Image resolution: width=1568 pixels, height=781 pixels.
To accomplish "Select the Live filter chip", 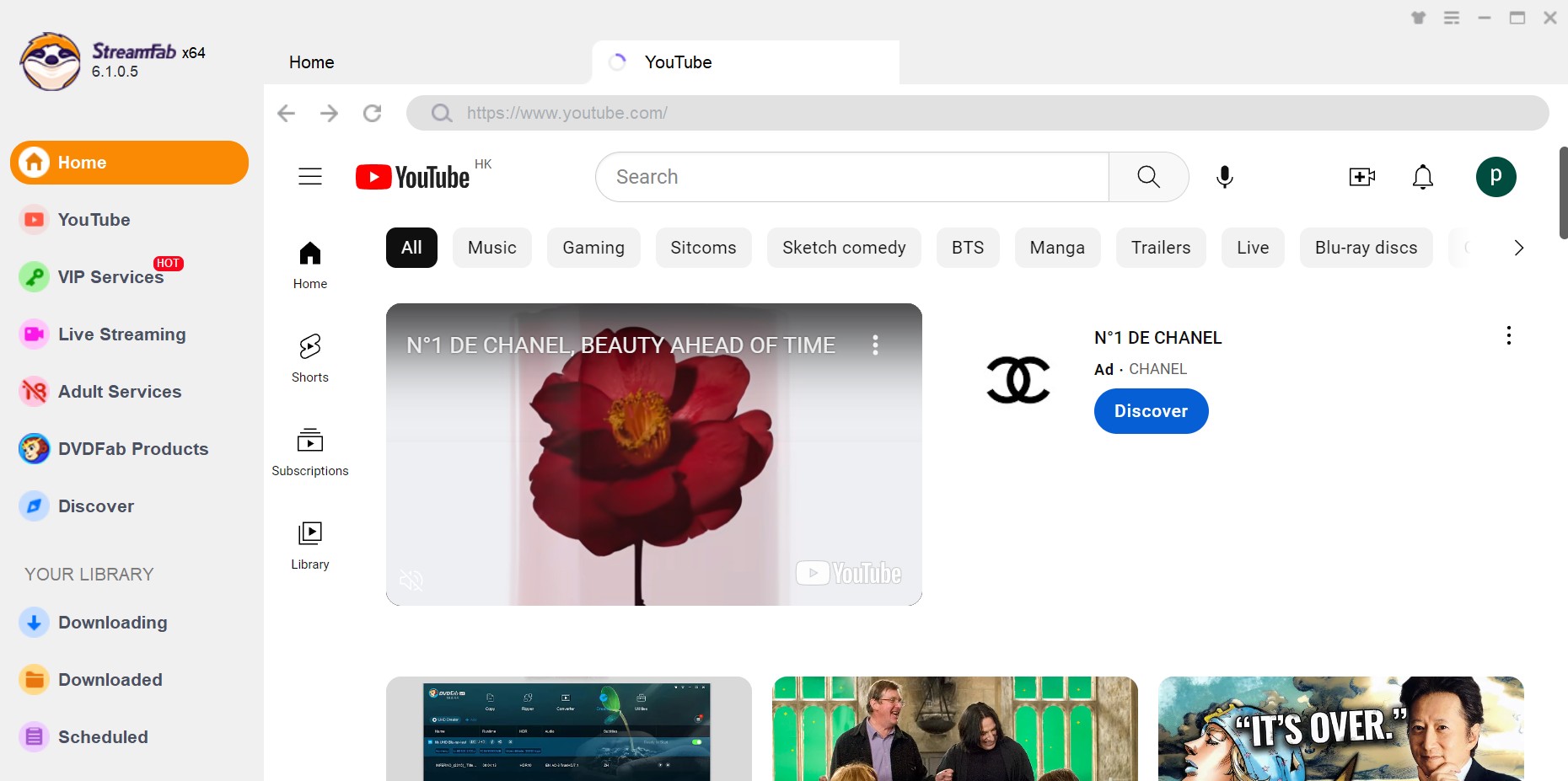I will 1253,248.
